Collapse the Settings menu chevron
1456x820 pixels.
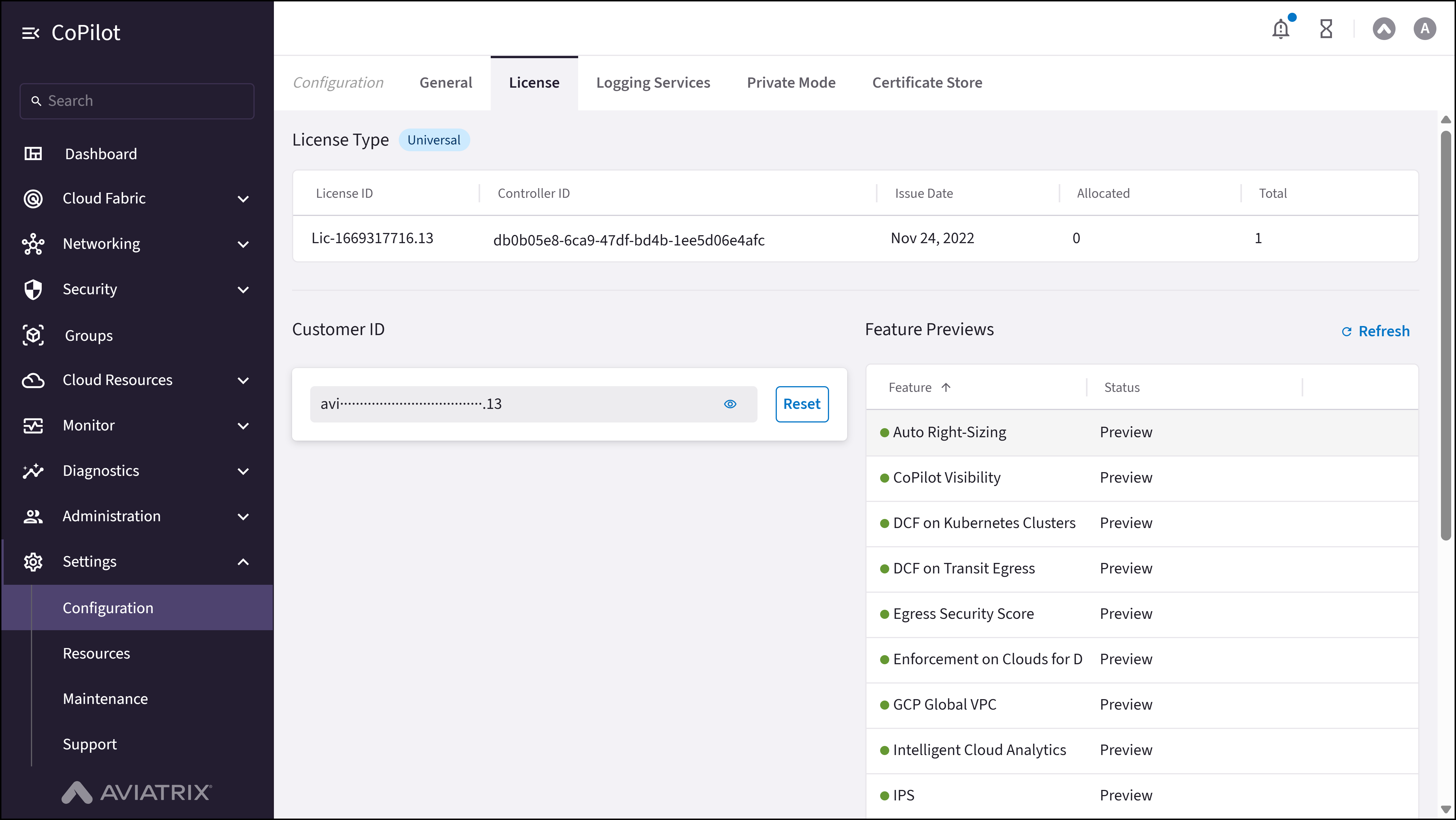click(x=243, y=562)
